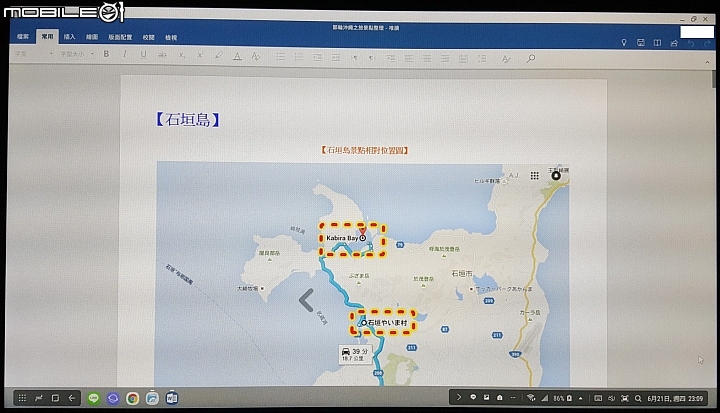Open the 字型 font name dropdown
Screen dimensions: 720x413
[34, 54]
